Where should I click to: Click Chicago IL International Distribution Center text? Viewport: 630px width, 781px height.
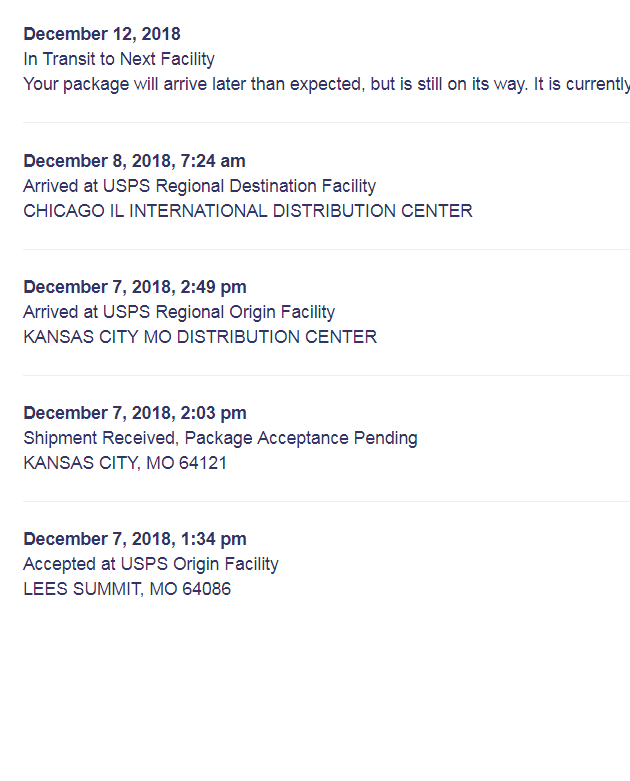(248, 211)
